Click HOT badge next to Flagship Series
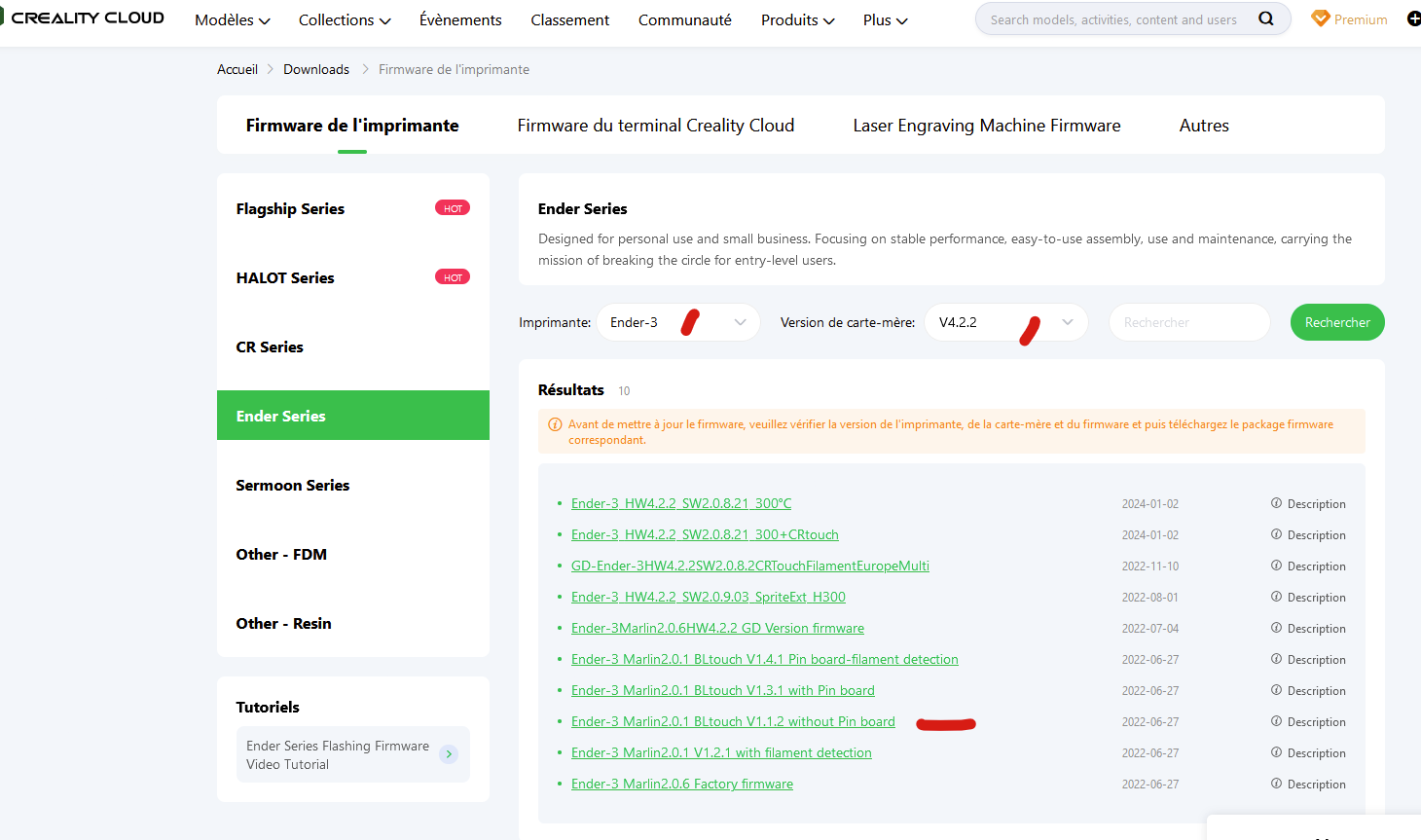Screen dimensions: 1421x840 pyautogui.click(x=453, y=208)
